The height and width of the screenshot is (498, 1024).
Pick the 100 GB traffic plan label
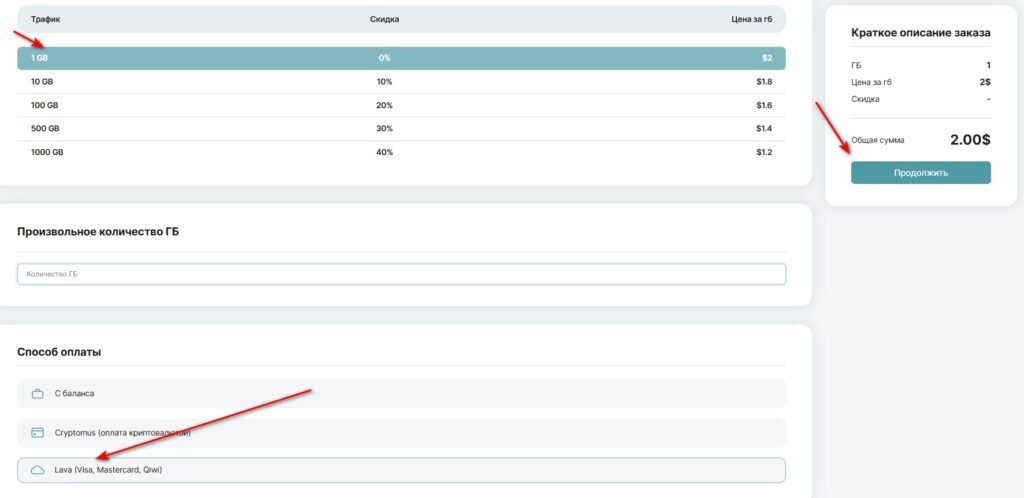tap(44, 105)
